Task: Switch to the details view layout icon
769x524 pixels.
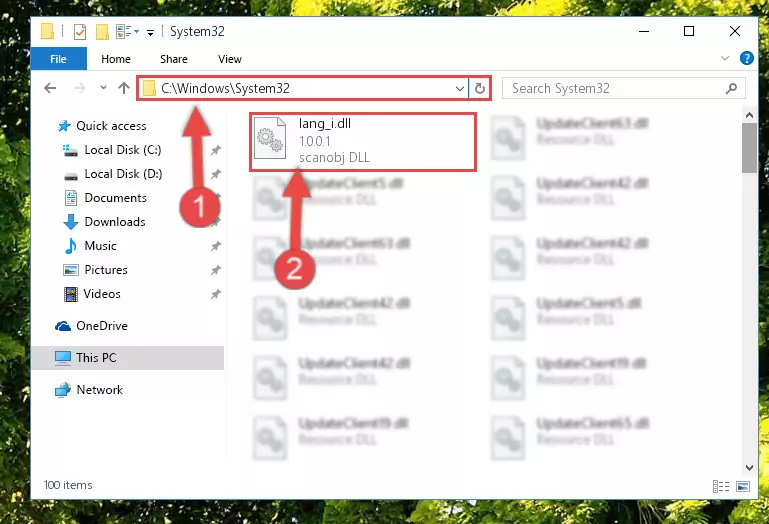Action: pyautogui.click(x=720, y=486)
